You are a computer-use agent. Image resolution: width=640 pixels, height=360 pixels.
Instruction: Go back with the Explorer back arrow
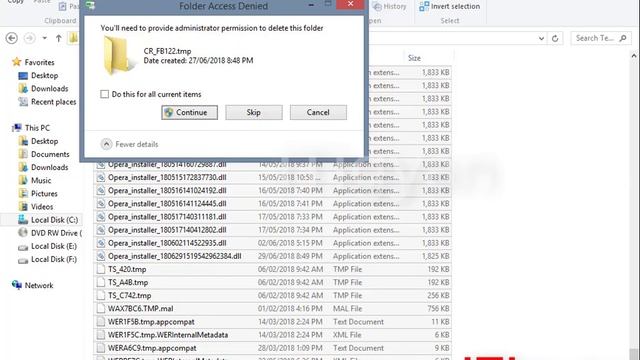pos(12,38)
